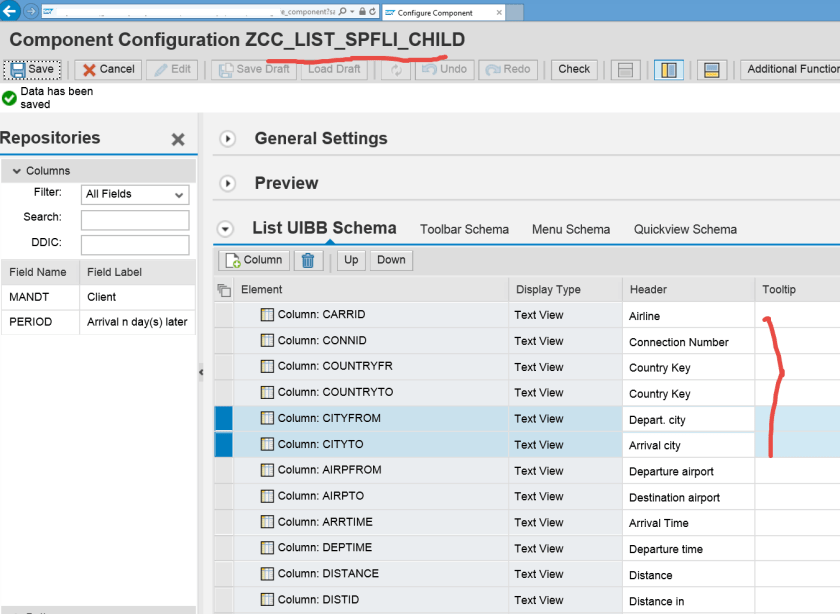
Task: Open the Filter 'All Fields' dropdown
Action: pos(135,194)
